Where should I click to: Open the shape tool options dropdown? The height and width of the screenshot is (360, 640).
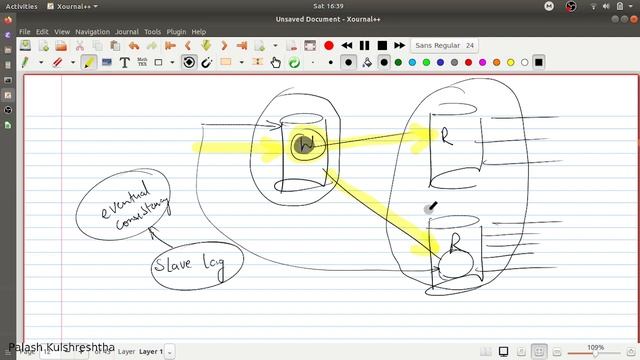click(172, 62)
